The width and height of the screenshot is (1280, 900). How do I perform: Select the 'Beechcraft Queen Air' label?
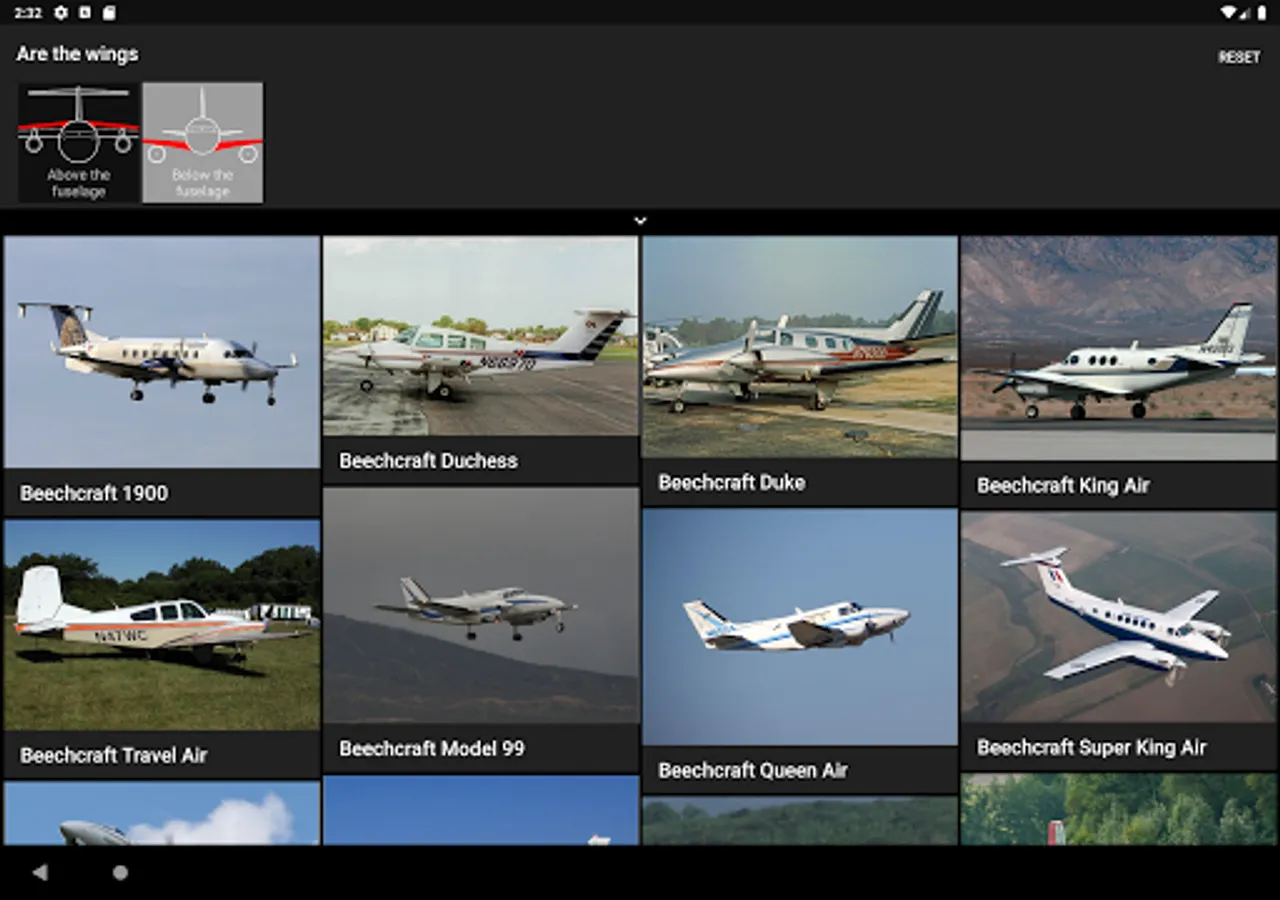point(753,771)
